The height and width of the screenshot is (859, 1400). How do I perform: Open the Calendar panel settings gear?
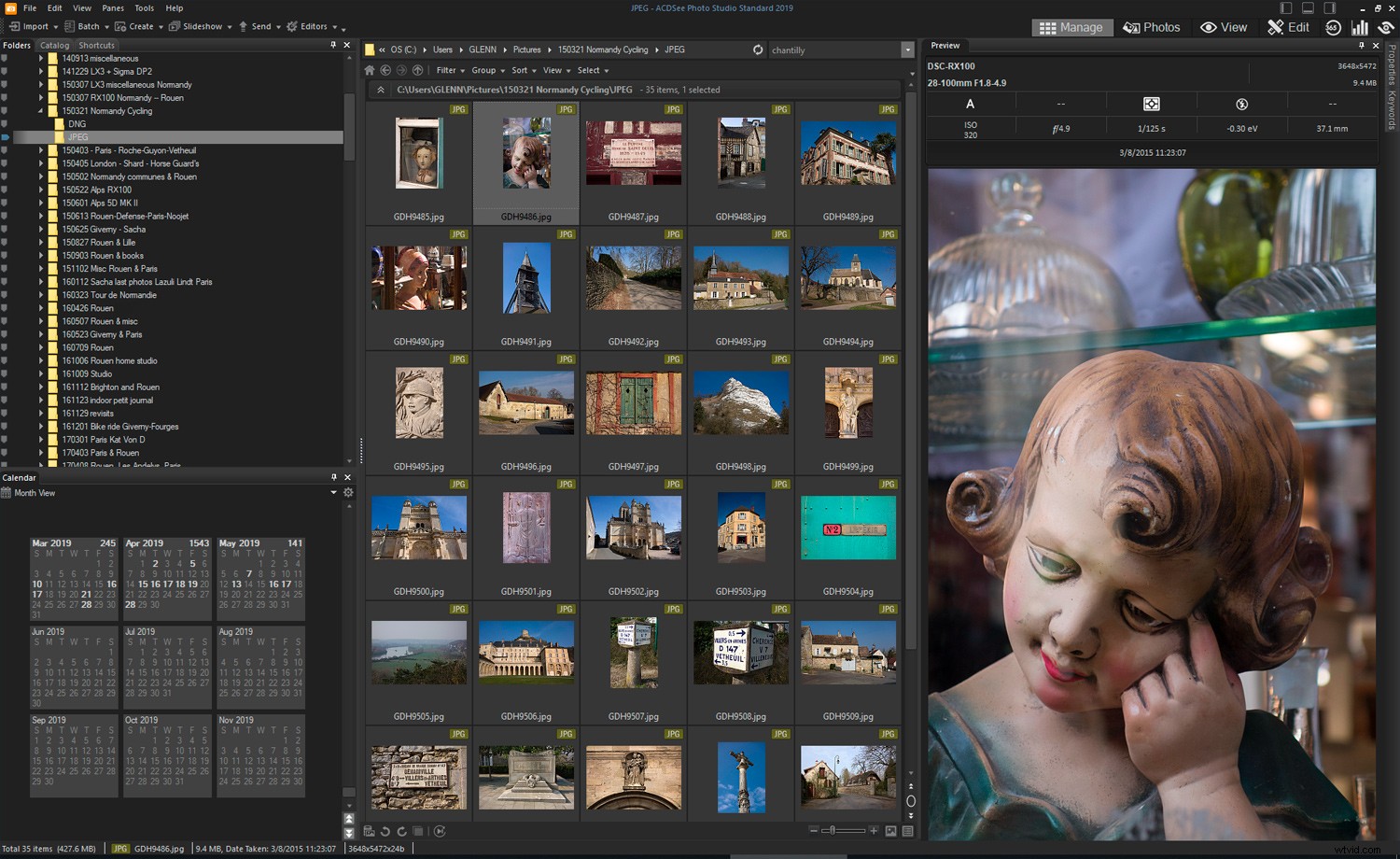347,492
